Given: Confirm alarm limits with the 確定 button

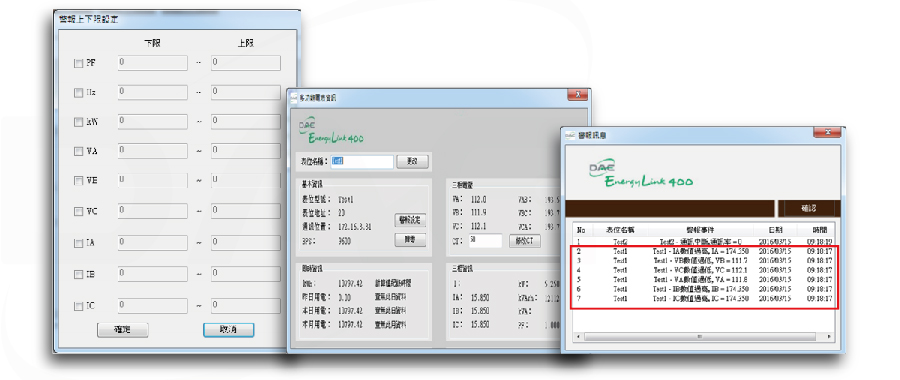Looking at the screenshot, I should 123,330.
